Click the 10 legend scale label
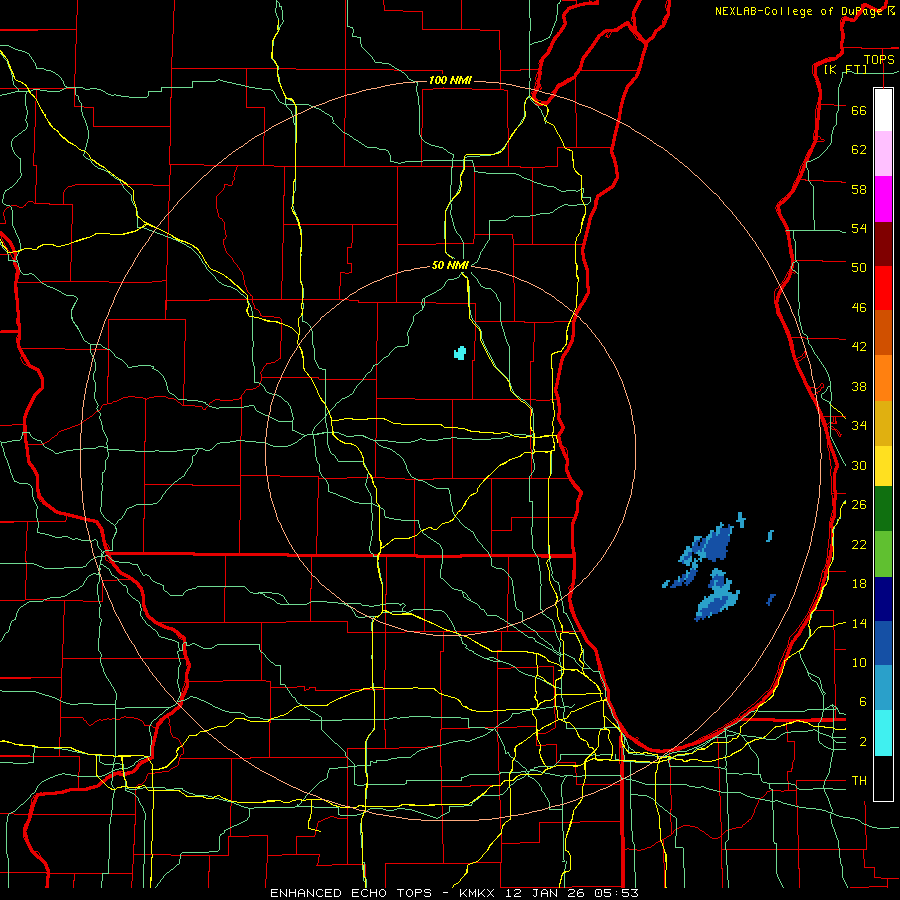 click(859, 662)
